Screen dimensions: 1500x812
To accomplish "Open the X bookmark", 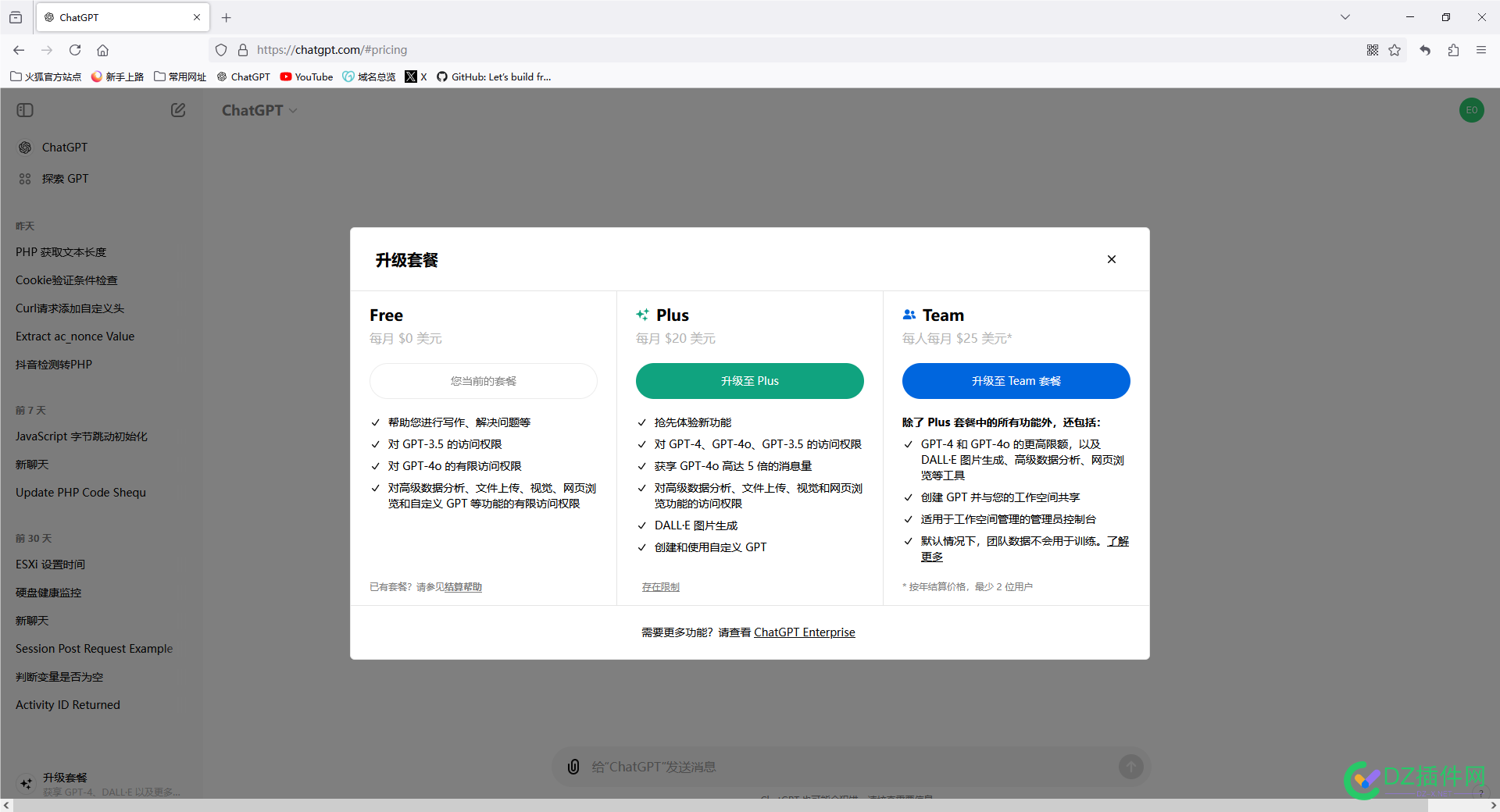I will [x=416, y=77].
